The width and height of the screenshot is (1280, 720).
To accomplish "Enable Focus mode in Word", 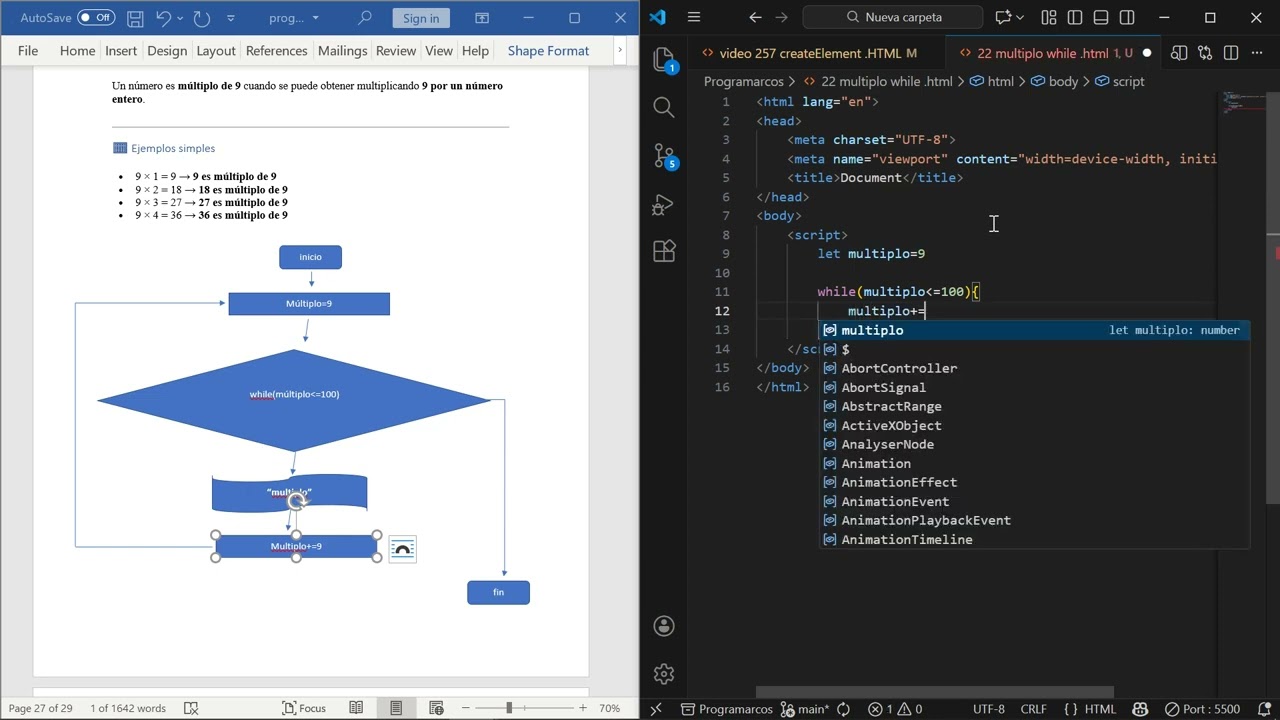I will (x=304, y=708).
